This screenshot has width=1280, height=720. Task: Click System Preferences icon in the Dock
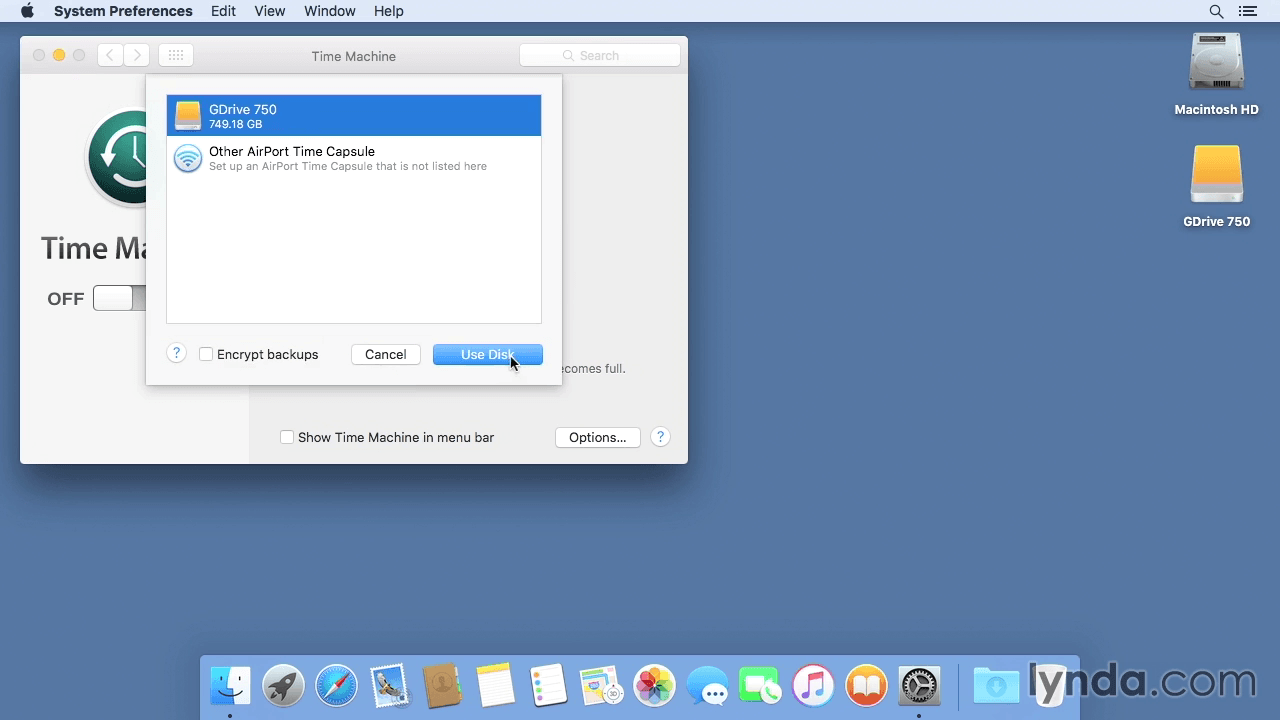click(919, 686)
